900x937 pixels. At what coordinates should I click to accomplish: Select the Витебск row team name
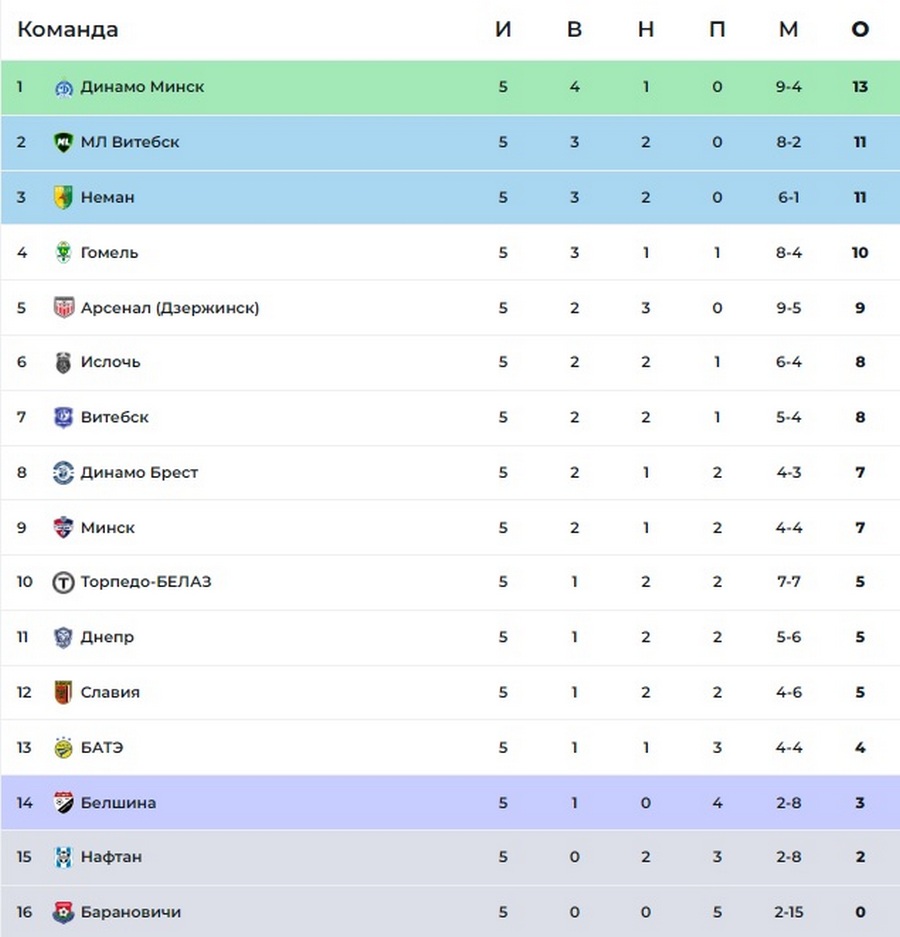point(114,417)
